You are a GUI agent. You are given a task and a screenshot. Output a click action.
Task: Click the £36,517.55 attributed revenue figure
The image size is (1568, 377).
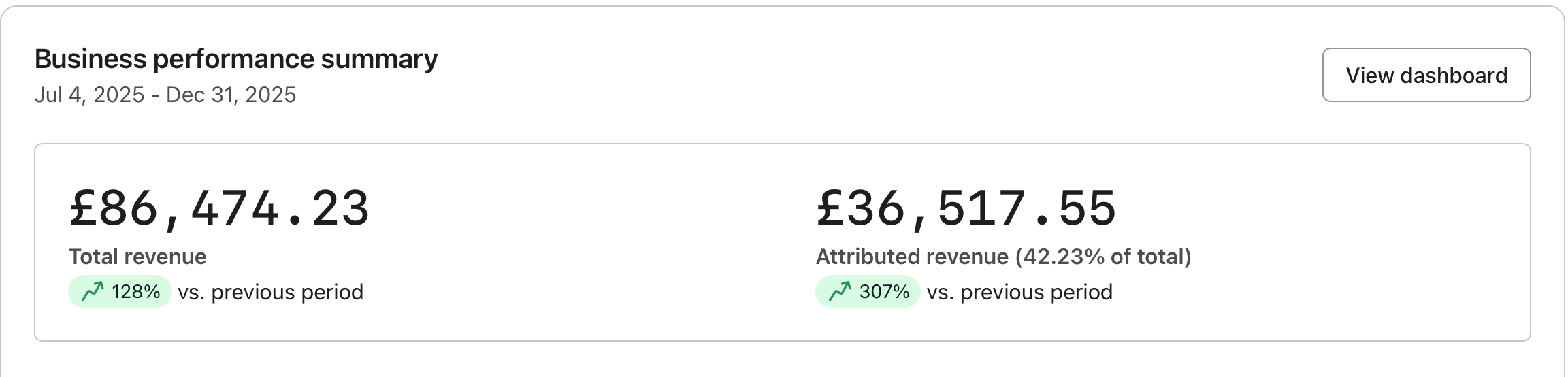pos(966,208)
